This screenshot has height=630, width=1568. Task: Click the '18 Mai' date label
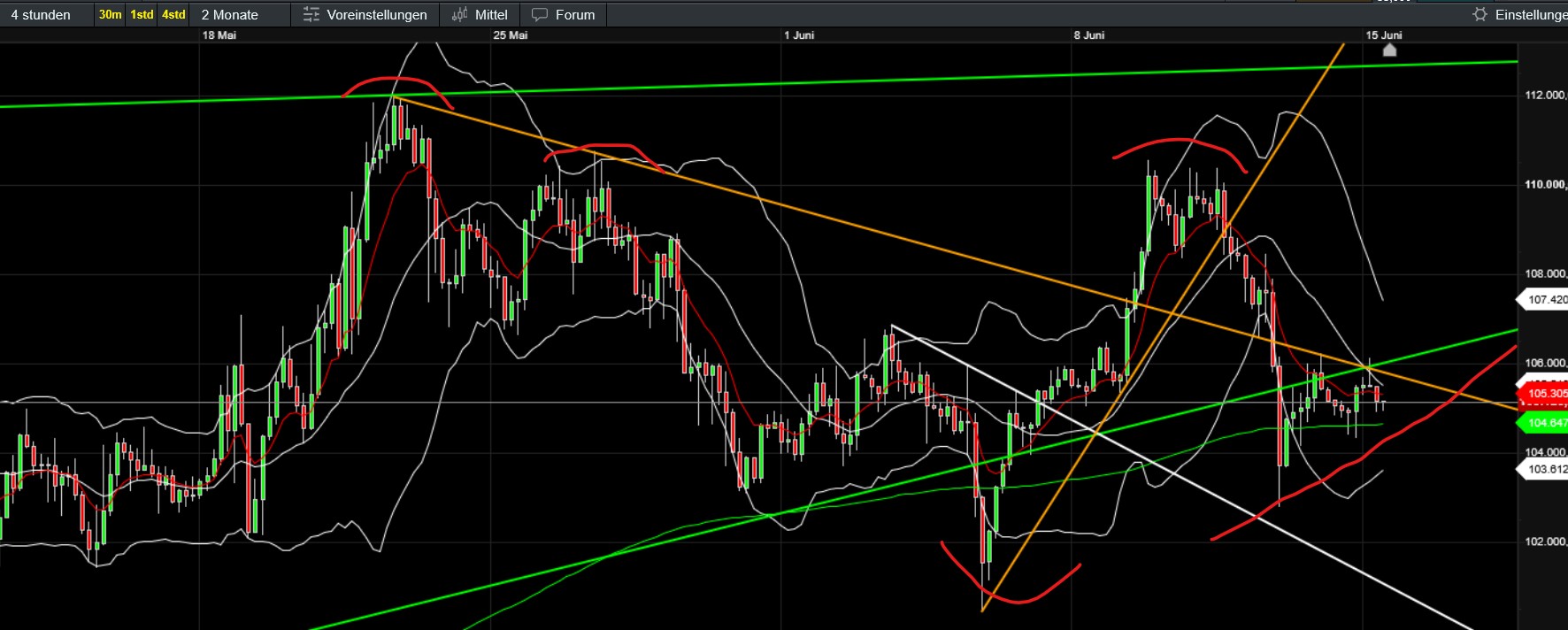point(219,35)
